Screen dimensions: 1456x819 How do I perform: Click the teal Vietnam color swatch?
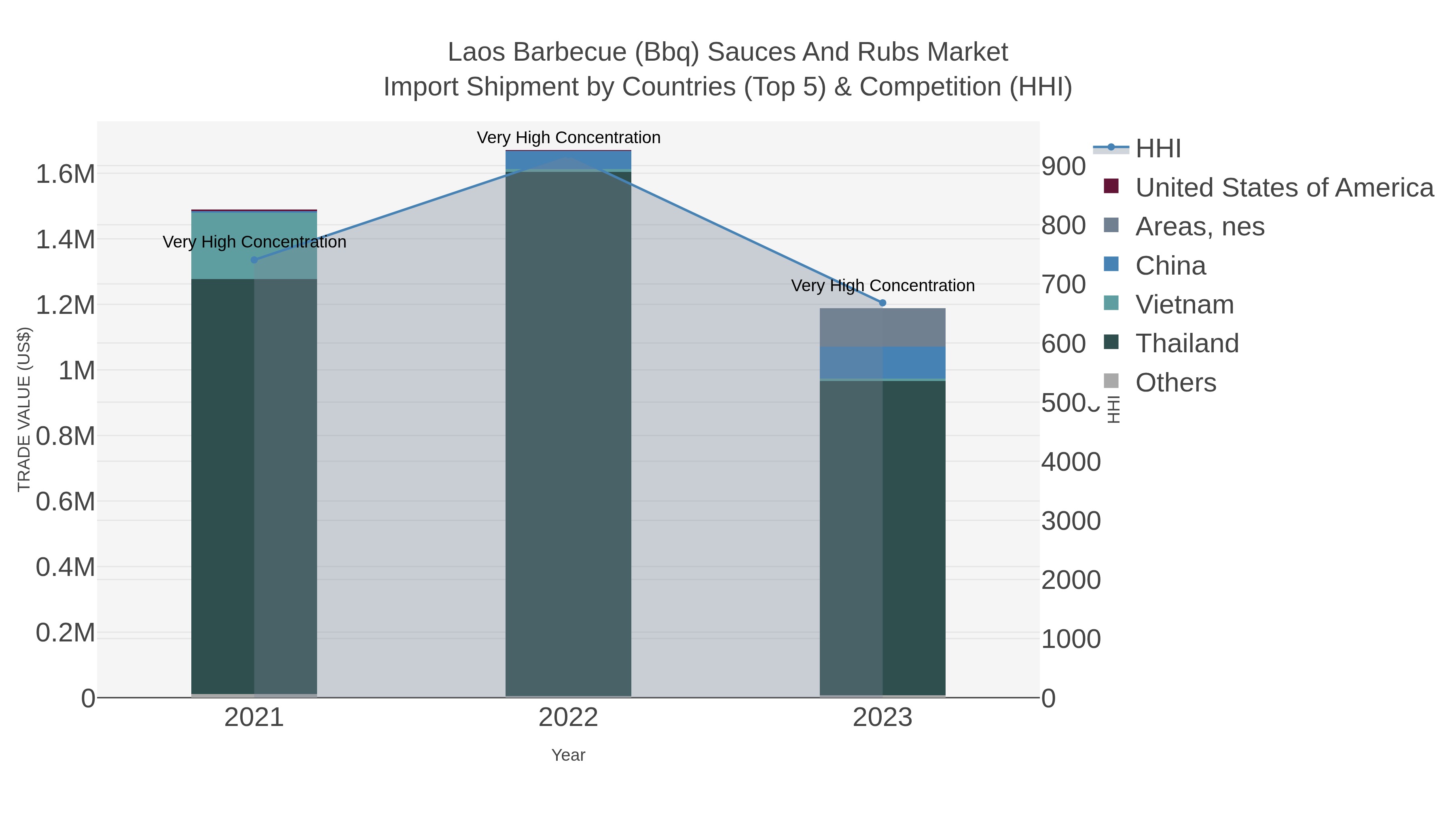coord(1111,303)
